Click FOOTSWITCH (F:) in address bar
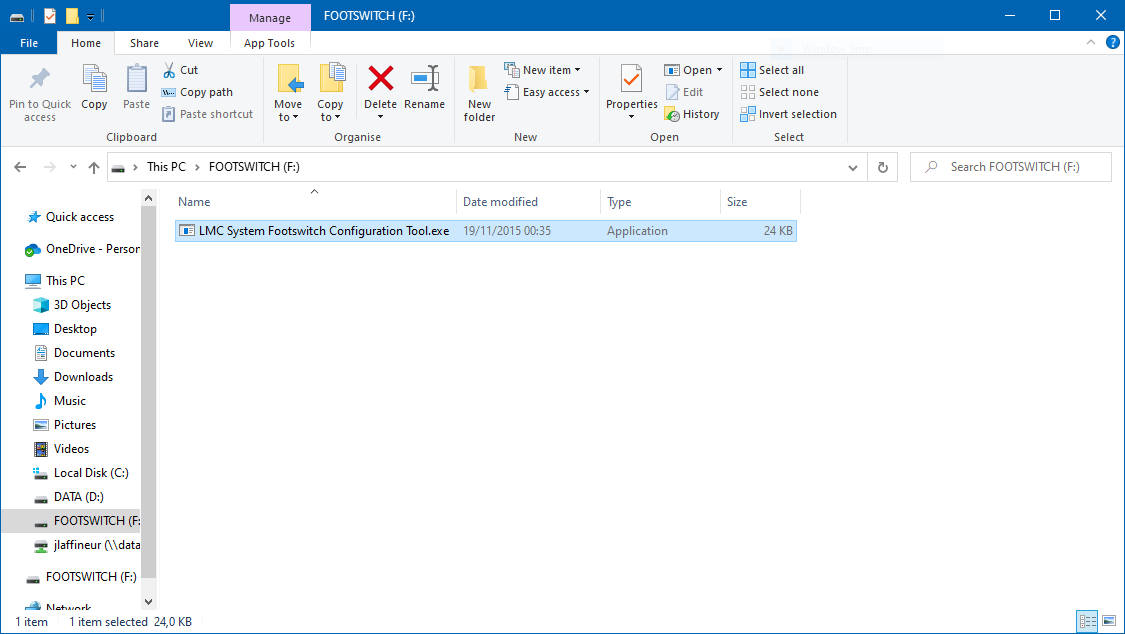The image size is (1125, 634). tap(254, 167)
